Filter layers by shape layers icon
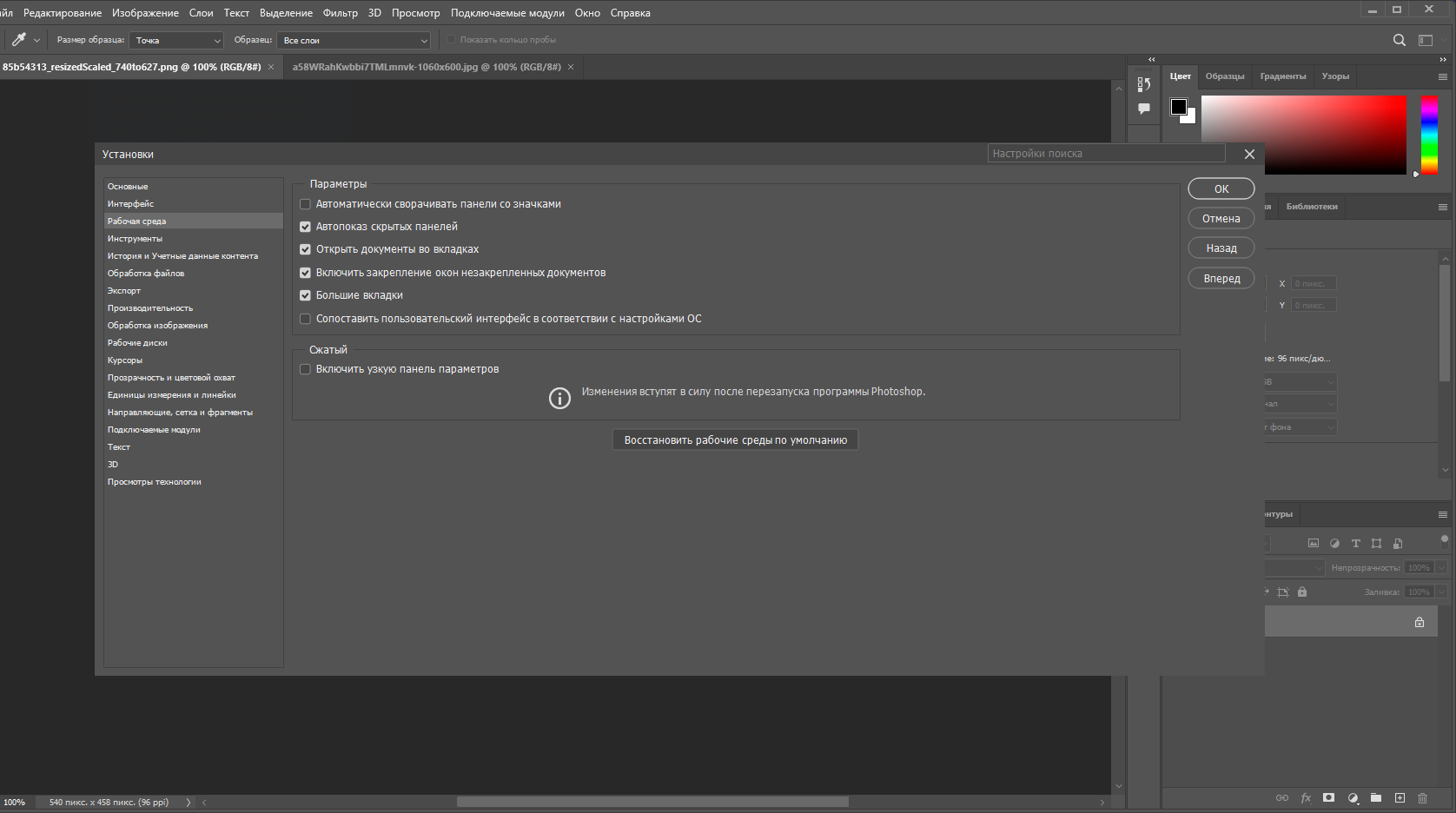 [x=1376, y=544]
